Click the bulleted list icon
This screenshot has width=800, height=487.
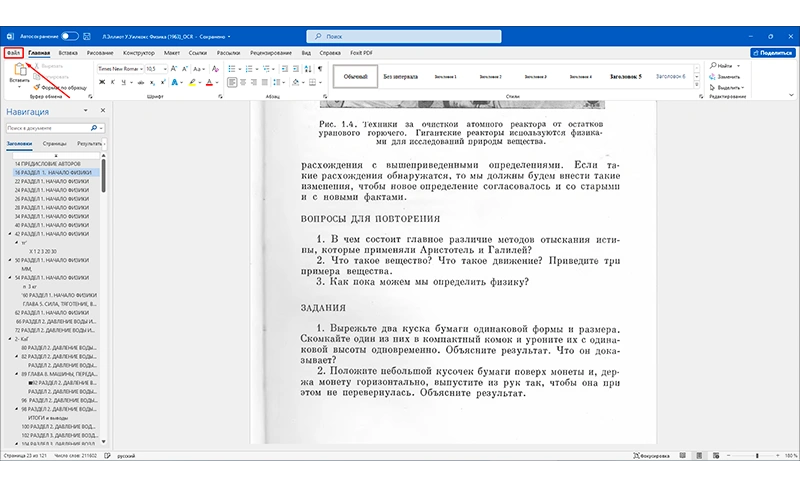point(232,68)
